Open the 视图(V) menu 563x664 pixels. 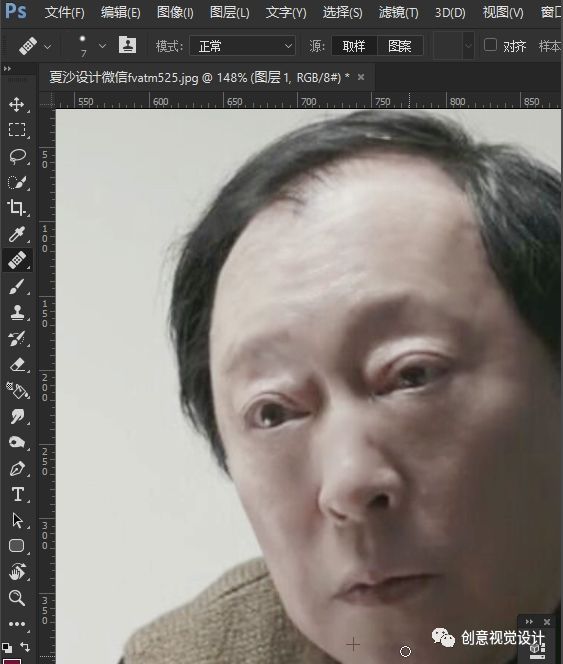503,13
